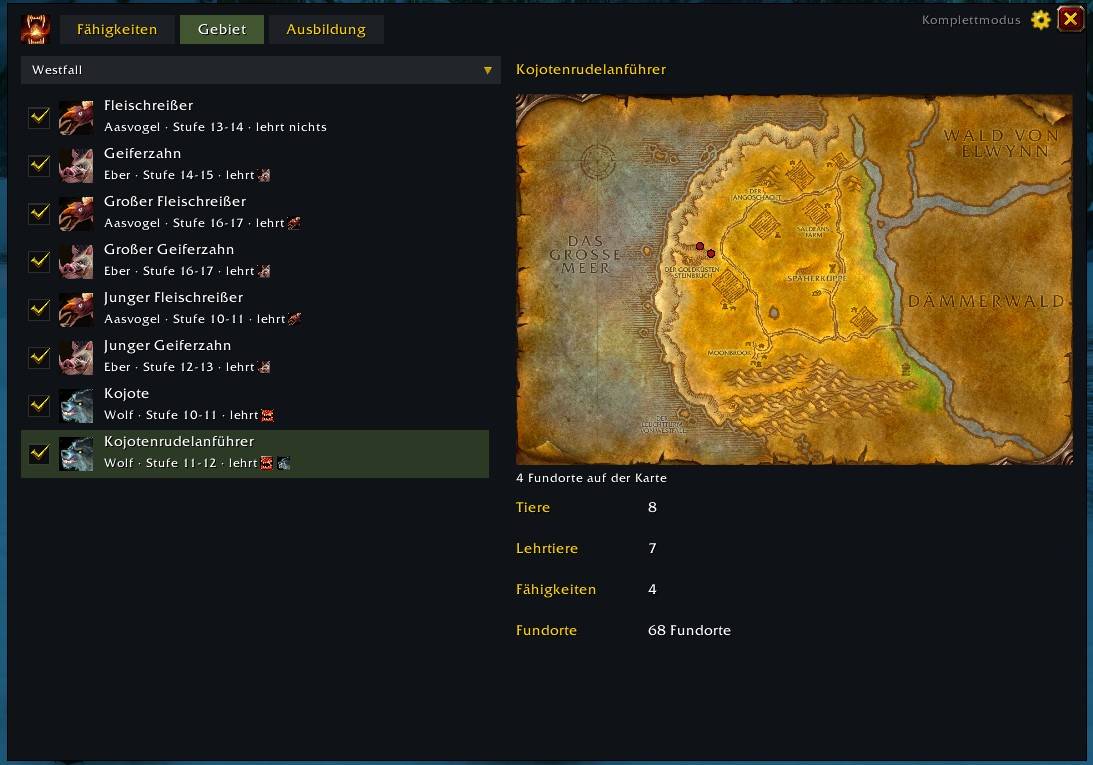Toggle the Junger Geiferzahn checkbox
This screenshot has width=1093, height=765.
coord(39,357)
